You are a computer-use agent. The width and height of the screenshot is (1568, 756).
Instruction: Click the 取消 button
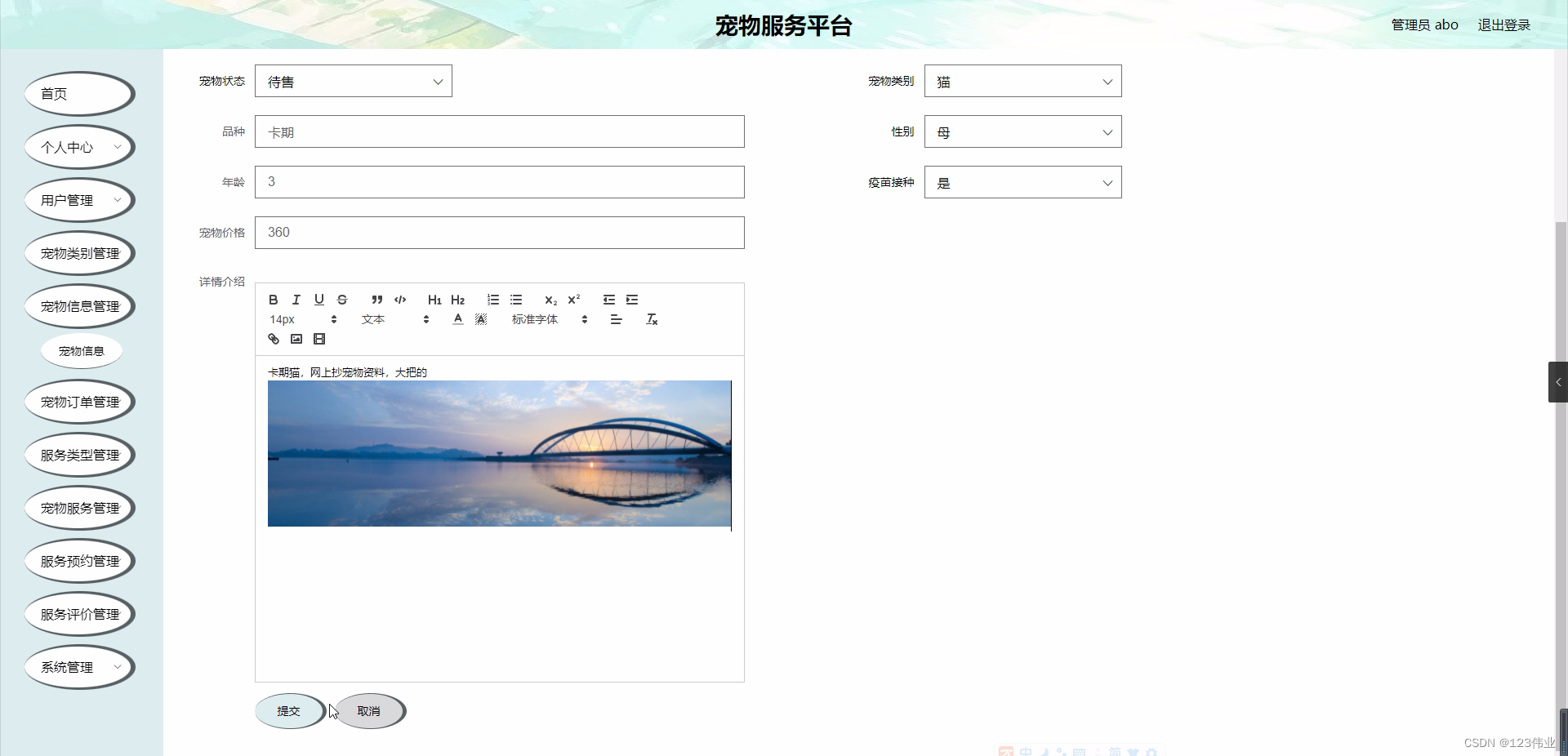[x=369, y=711]
